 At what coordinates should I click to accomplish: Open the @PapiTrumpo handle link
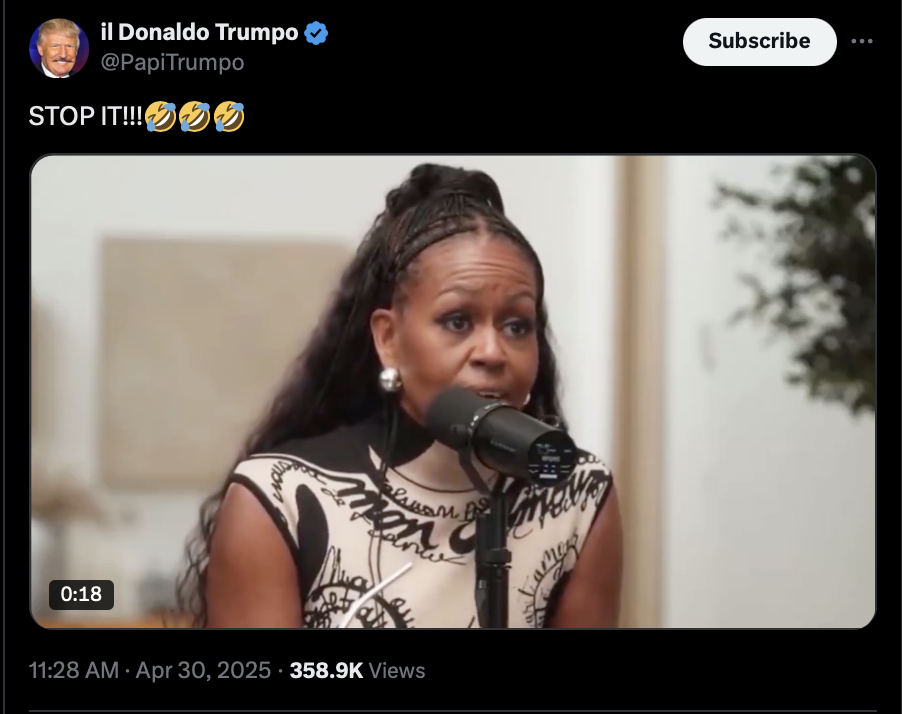(x=173, y=62)
